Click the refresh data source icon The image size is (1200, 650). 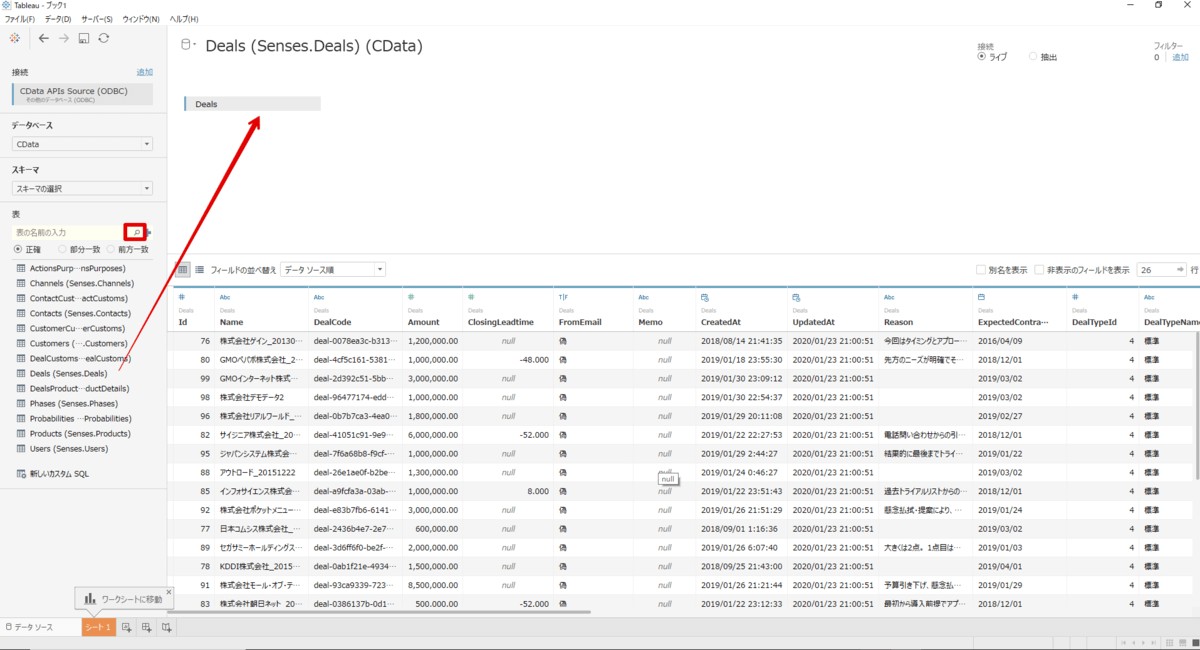103,38
